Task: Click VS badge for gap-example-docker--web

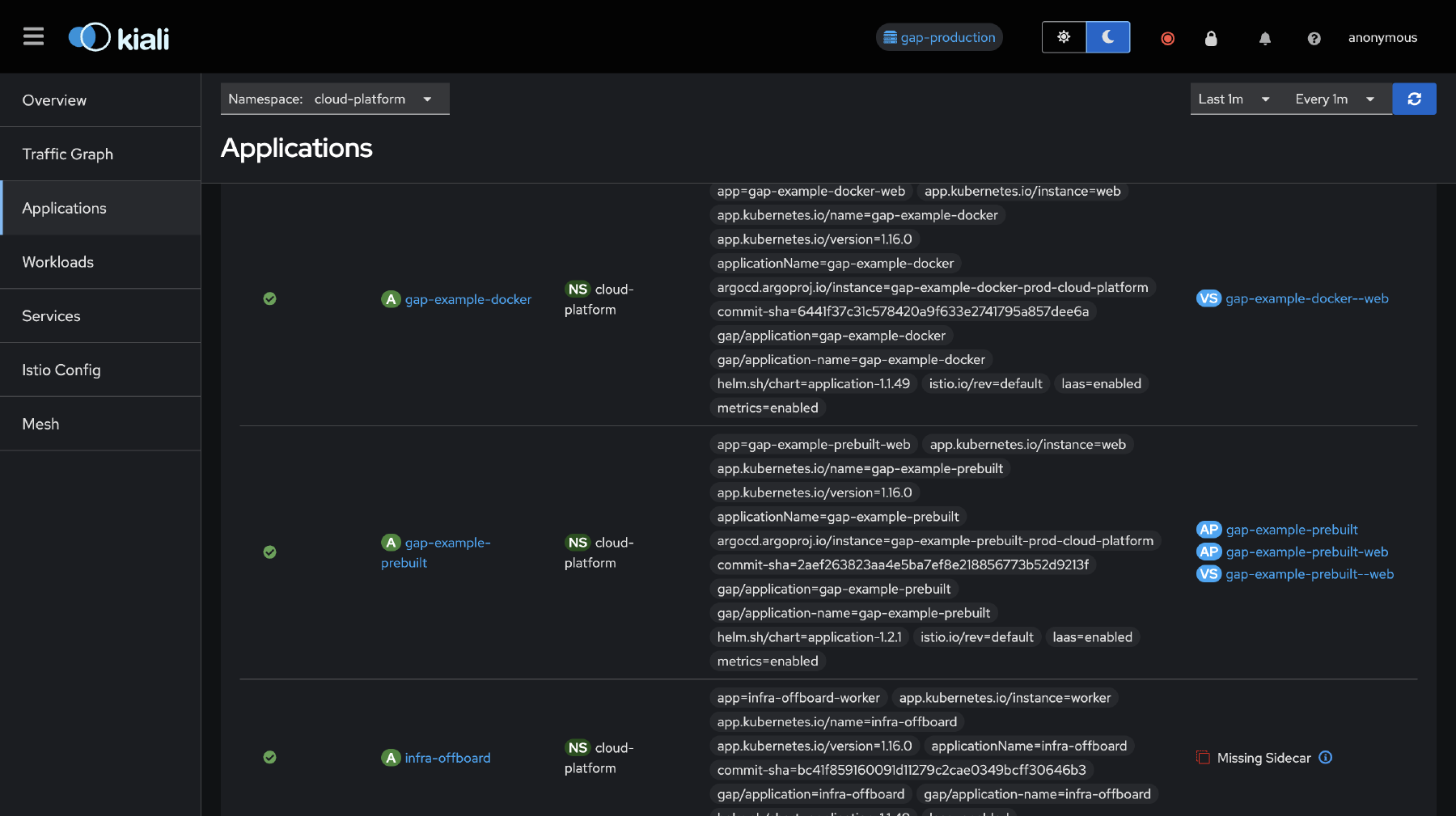Action: coord(1208,298)
